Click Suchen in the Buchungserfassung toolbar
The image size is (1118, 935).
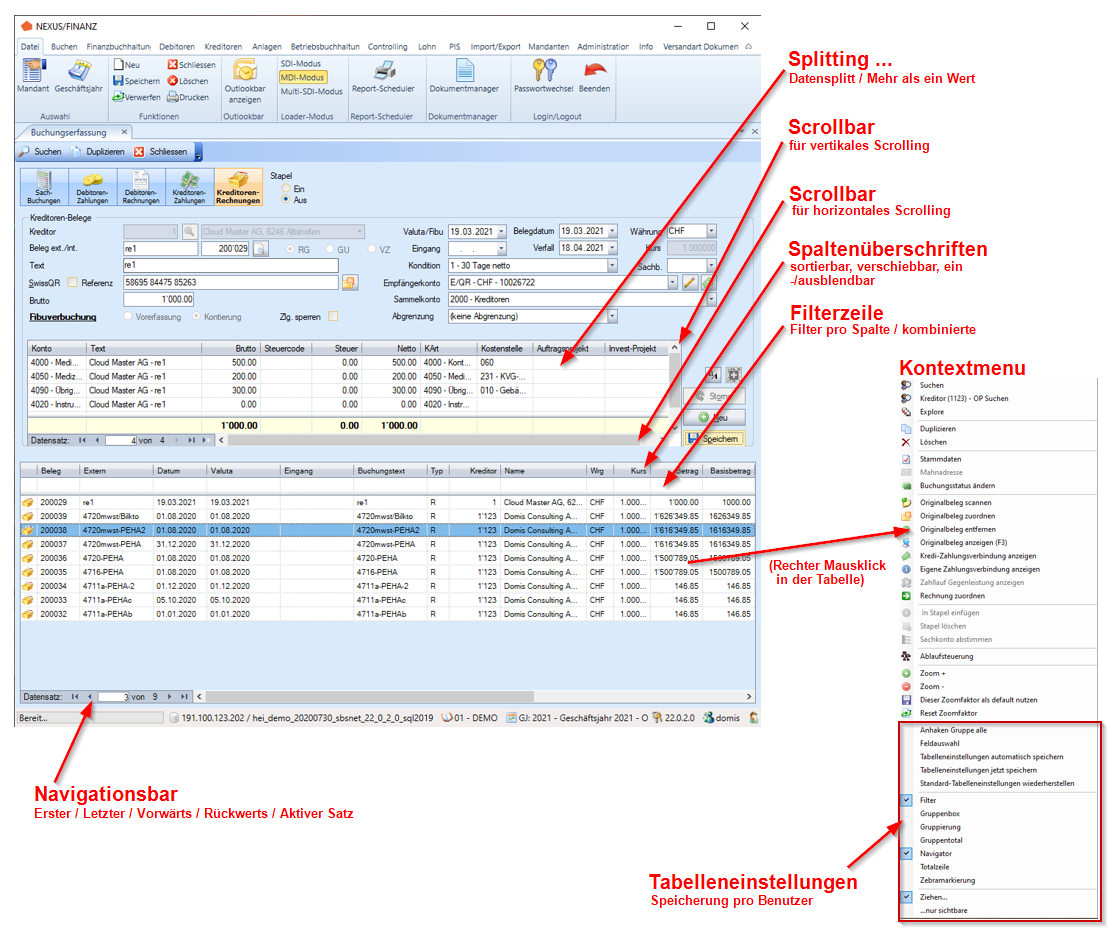tap(40, 152)
